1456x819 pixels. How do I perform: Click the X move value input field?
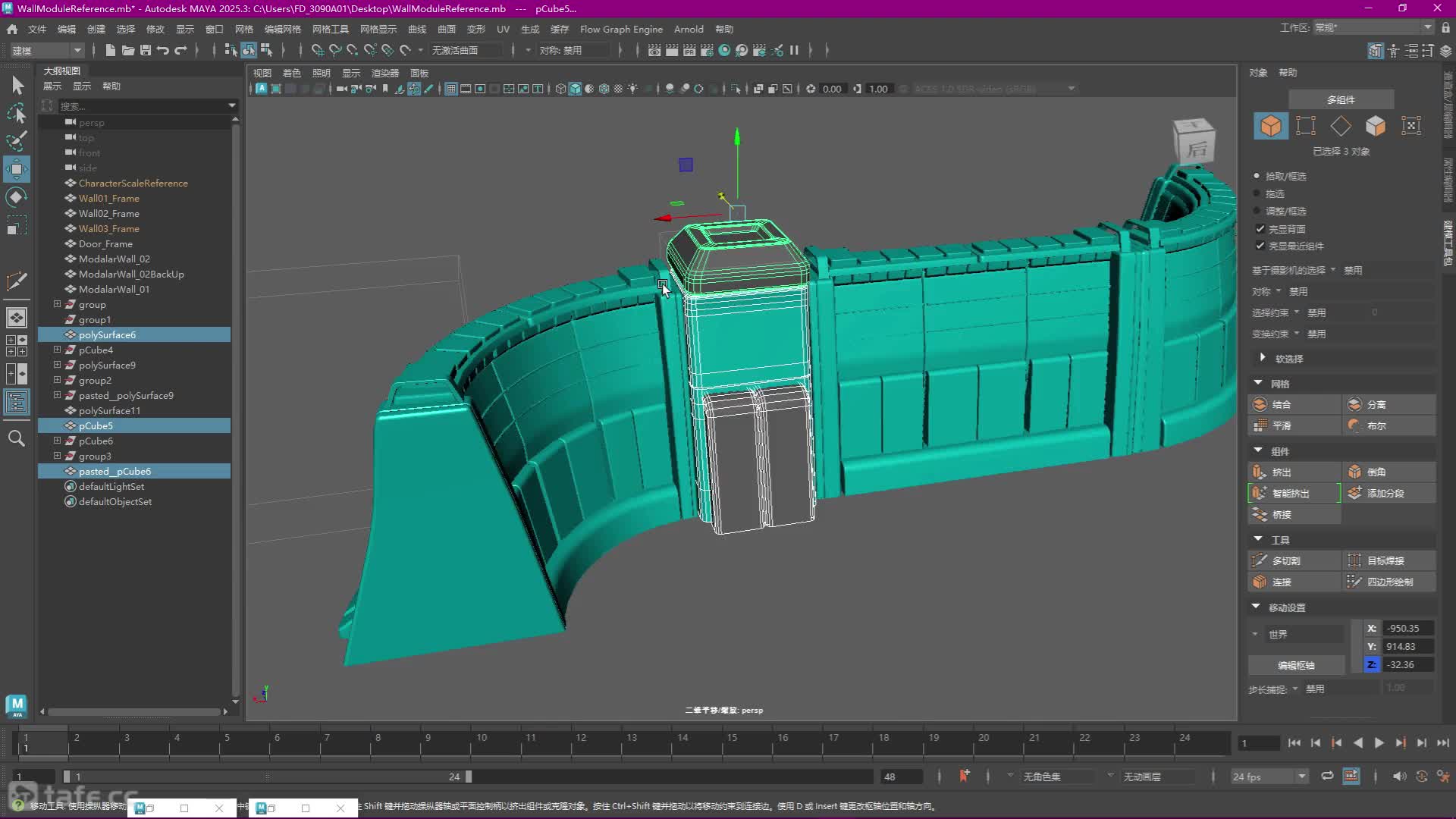pos(1407,628)
